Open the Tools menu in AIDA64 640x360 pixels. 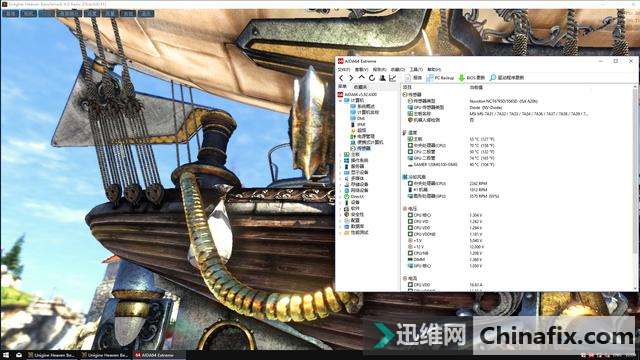click(x=416, y=69)
